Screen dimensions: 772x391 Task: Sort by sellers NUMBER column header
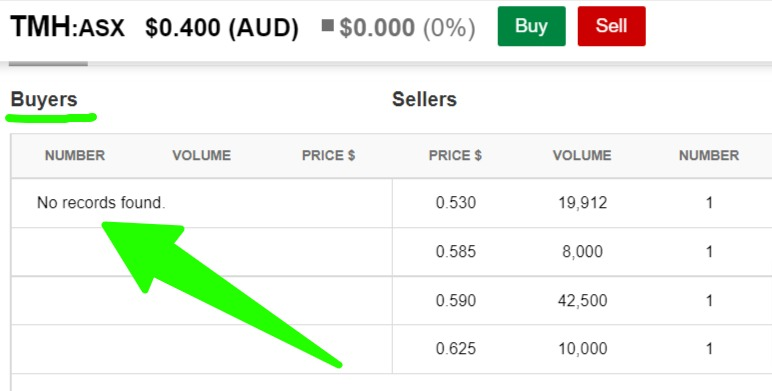pyautogui.click(x=709, y=156)
